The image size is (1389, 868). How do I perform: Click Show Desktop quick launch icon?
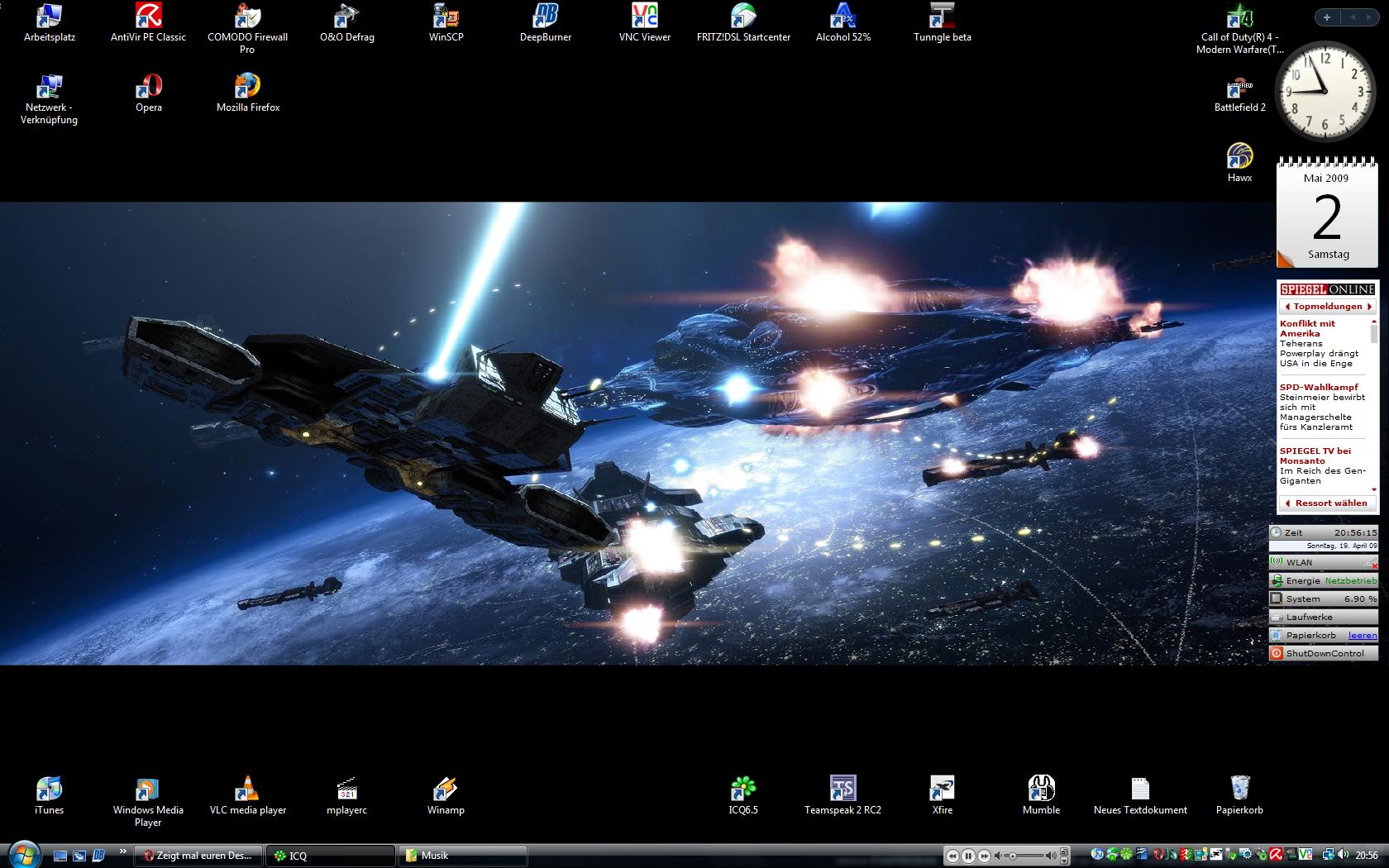61,856
